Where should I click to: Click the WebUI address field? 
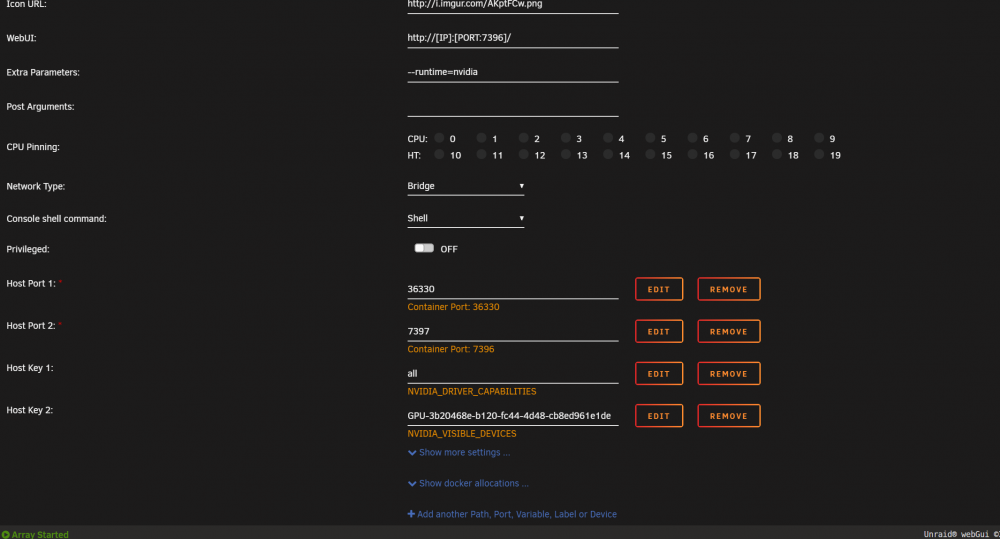tap(513, 38)
